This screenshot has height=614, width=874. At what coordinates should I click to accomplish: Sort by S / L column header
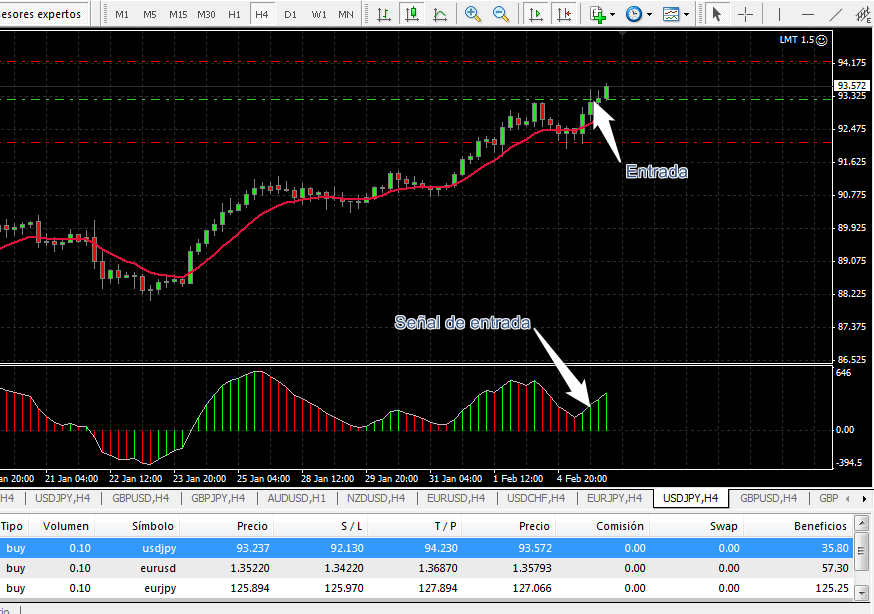[x=321, y=526]
